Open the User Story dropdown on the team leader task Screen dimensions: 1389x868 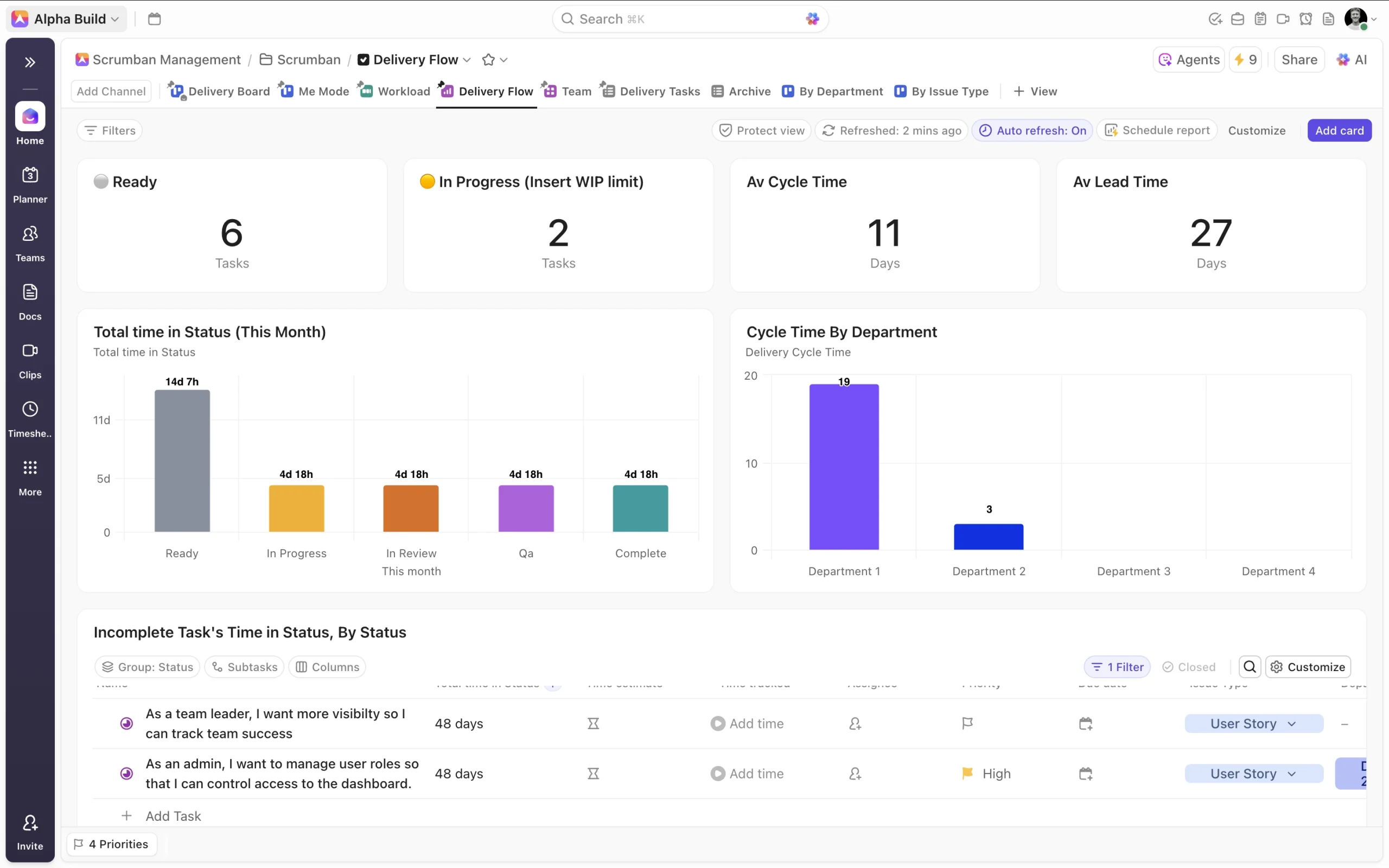point(1253,723)
